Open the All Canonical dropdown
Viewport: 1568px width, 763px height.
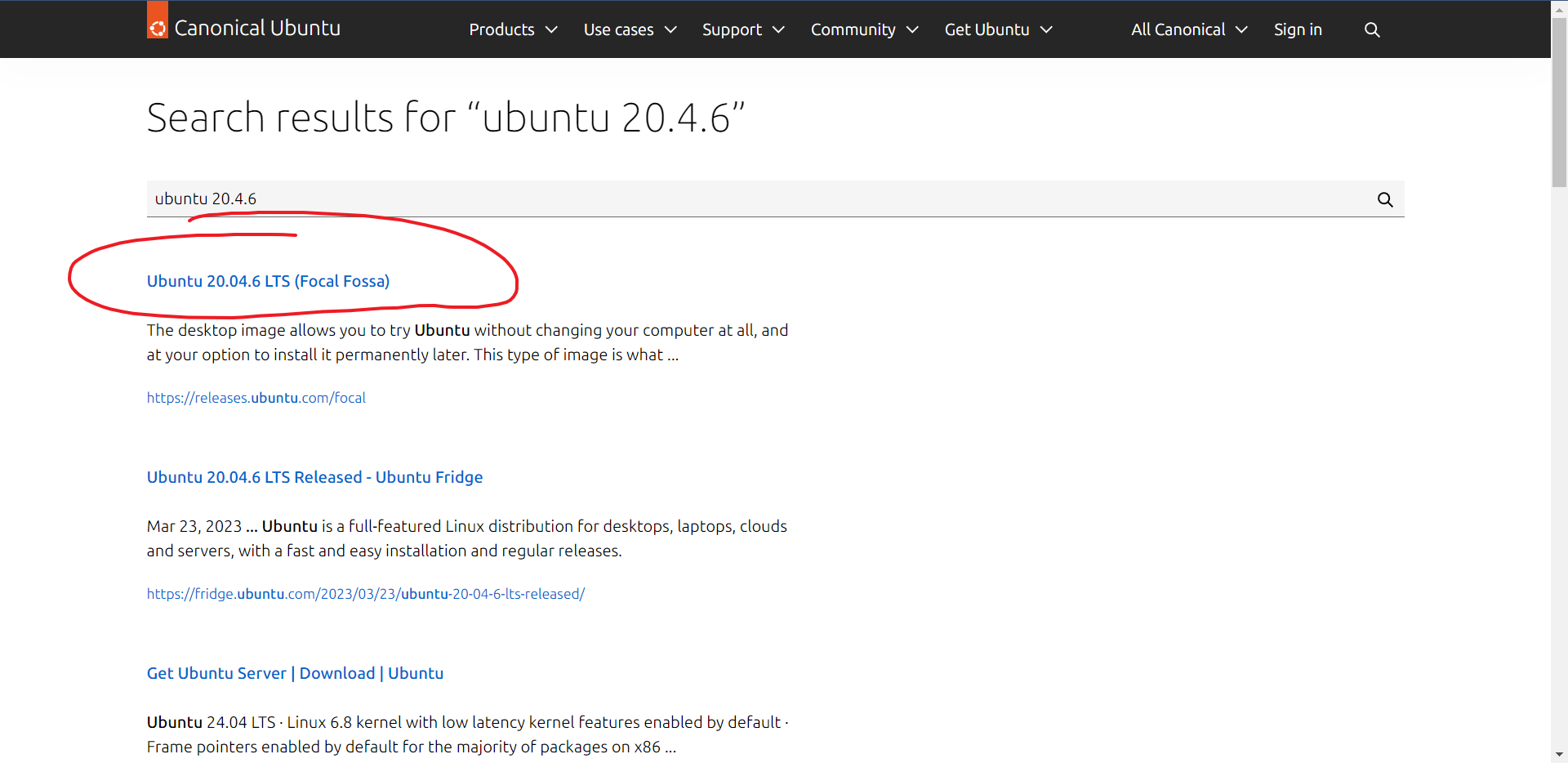(1188, 30)
